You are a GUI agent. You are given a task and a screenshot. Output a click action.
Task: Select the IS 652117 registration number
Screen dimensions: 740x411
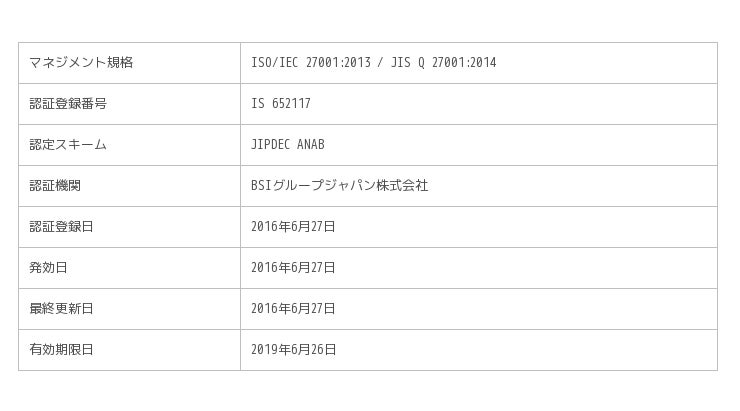point(280,104)
